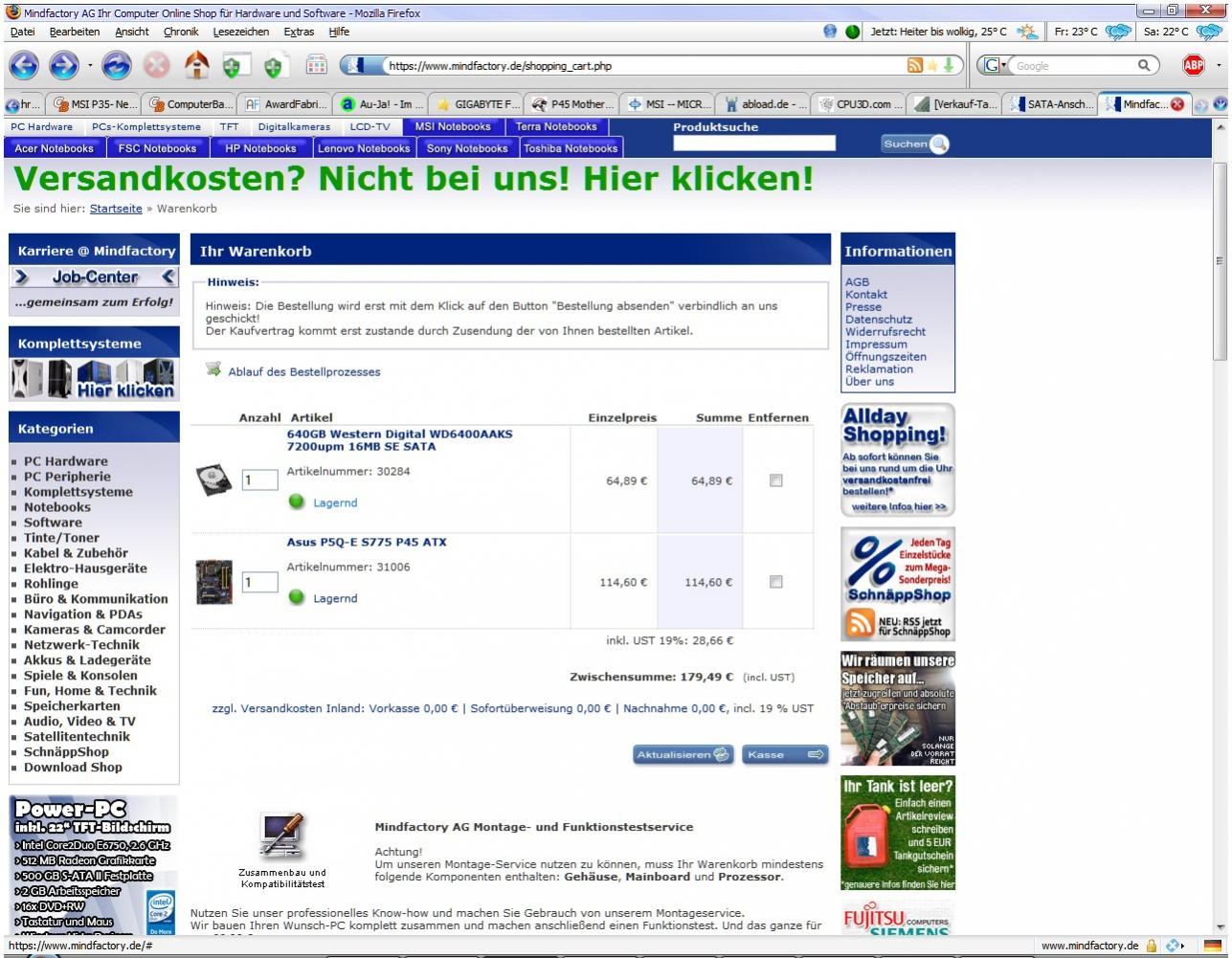The width and height of the screenshot is (1232, 958).
Task: Click the green circle icon beside weather
Action: pos(853,32)
